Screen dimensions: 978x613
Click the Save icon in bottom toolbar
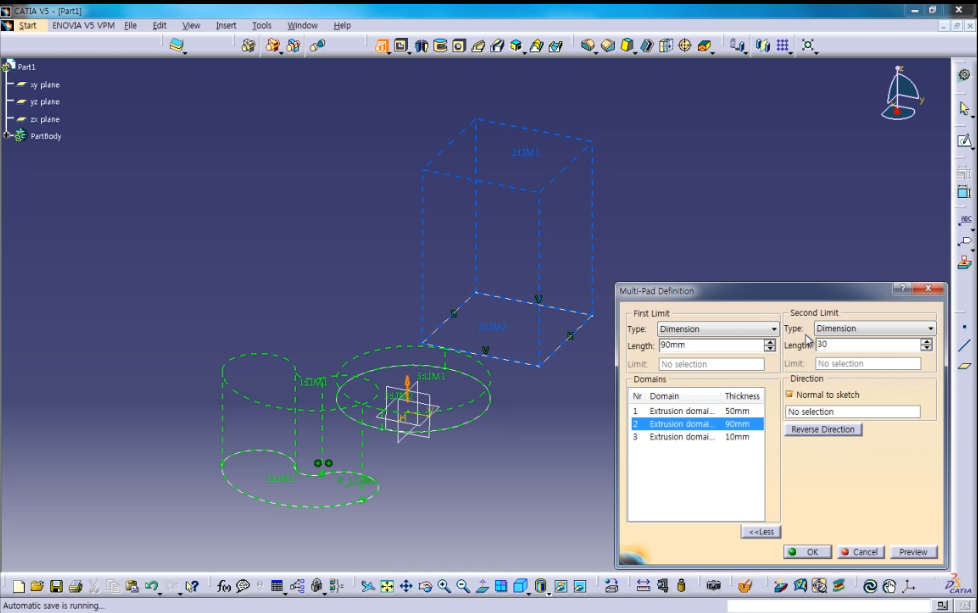[56, 586]
